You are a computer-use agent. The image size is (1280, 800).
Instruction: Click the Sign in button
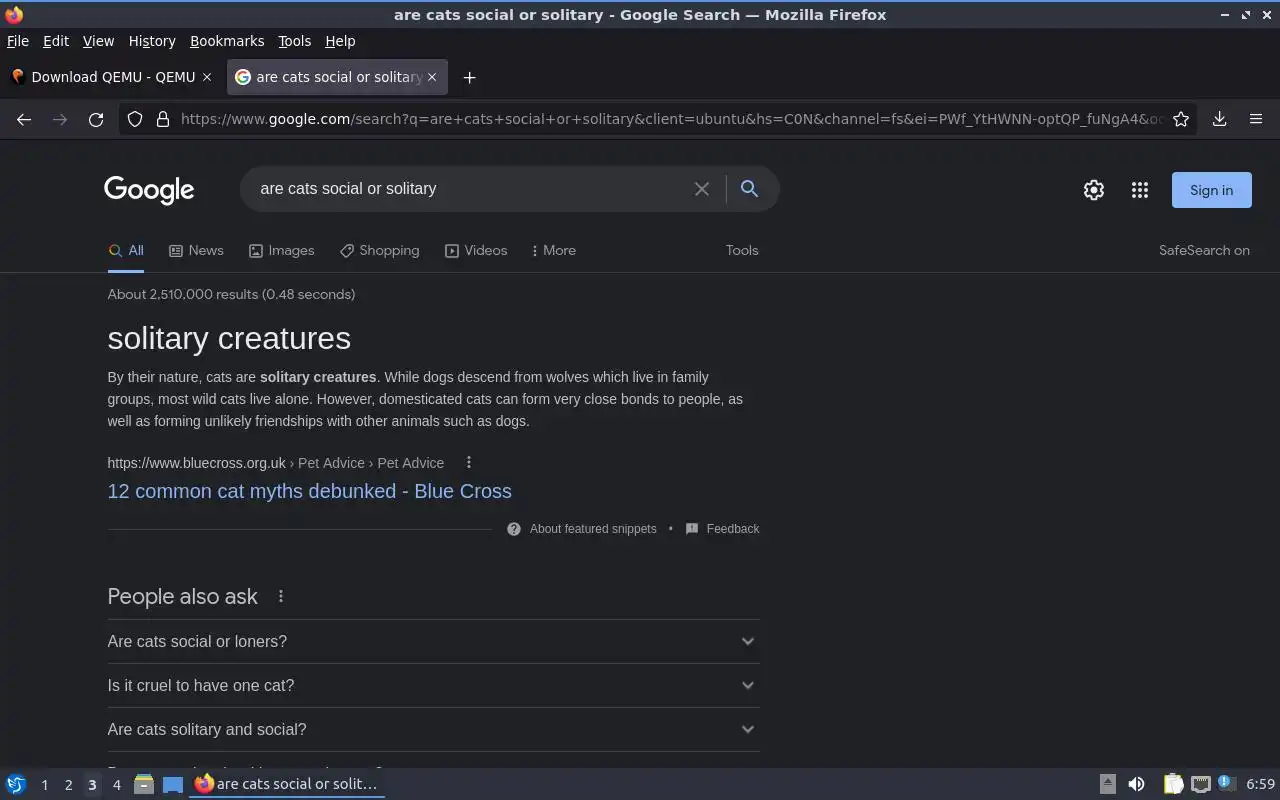point(1211,190)
